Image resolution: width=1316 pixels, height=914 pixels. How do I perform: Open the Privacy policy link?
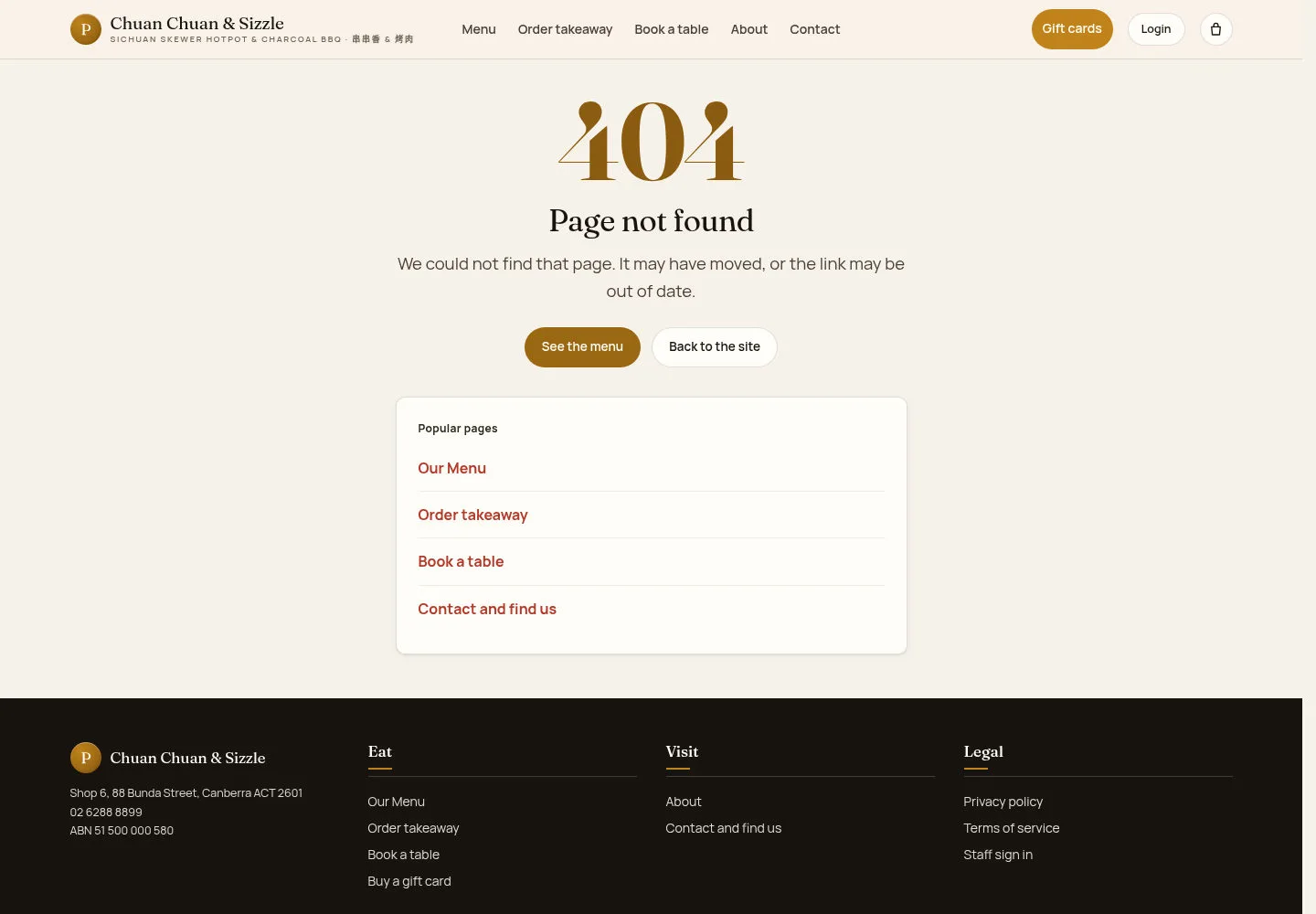point(1003,802)
